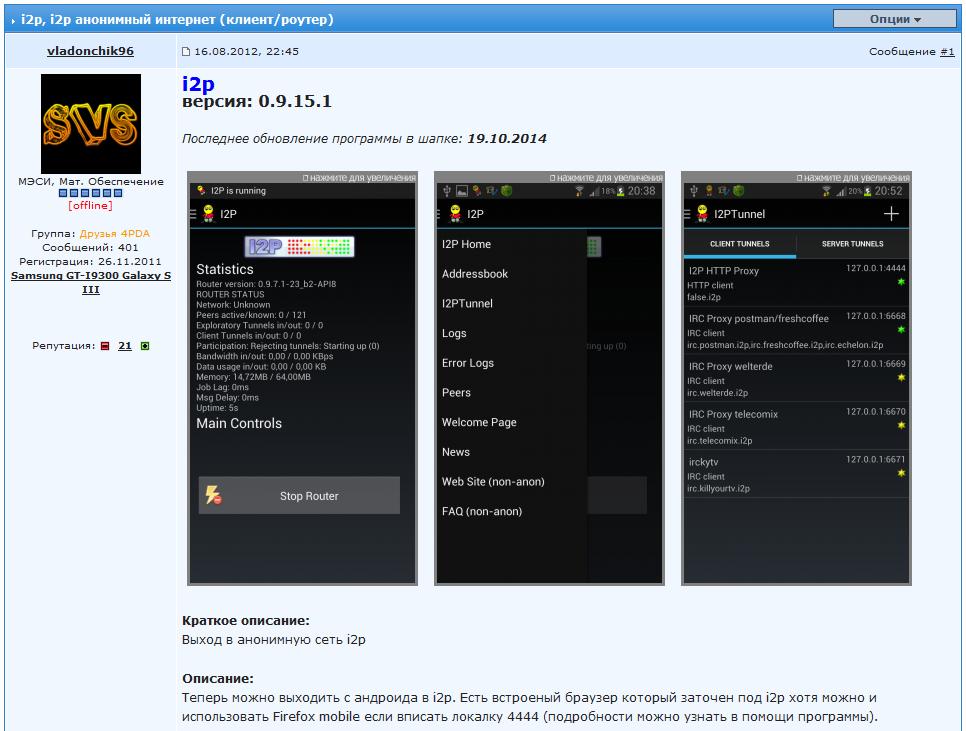Click the stop-router lightning icon
Image resolution: width=966 pixels, height=731 pixels.
click(214, 495)
